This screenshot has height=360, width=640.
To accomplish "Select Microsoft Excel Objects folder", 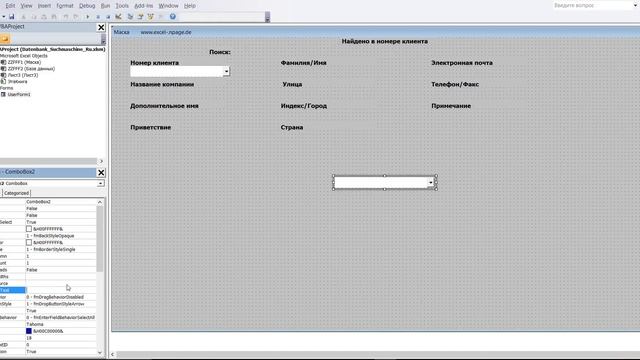I will (x=24, y=56).
